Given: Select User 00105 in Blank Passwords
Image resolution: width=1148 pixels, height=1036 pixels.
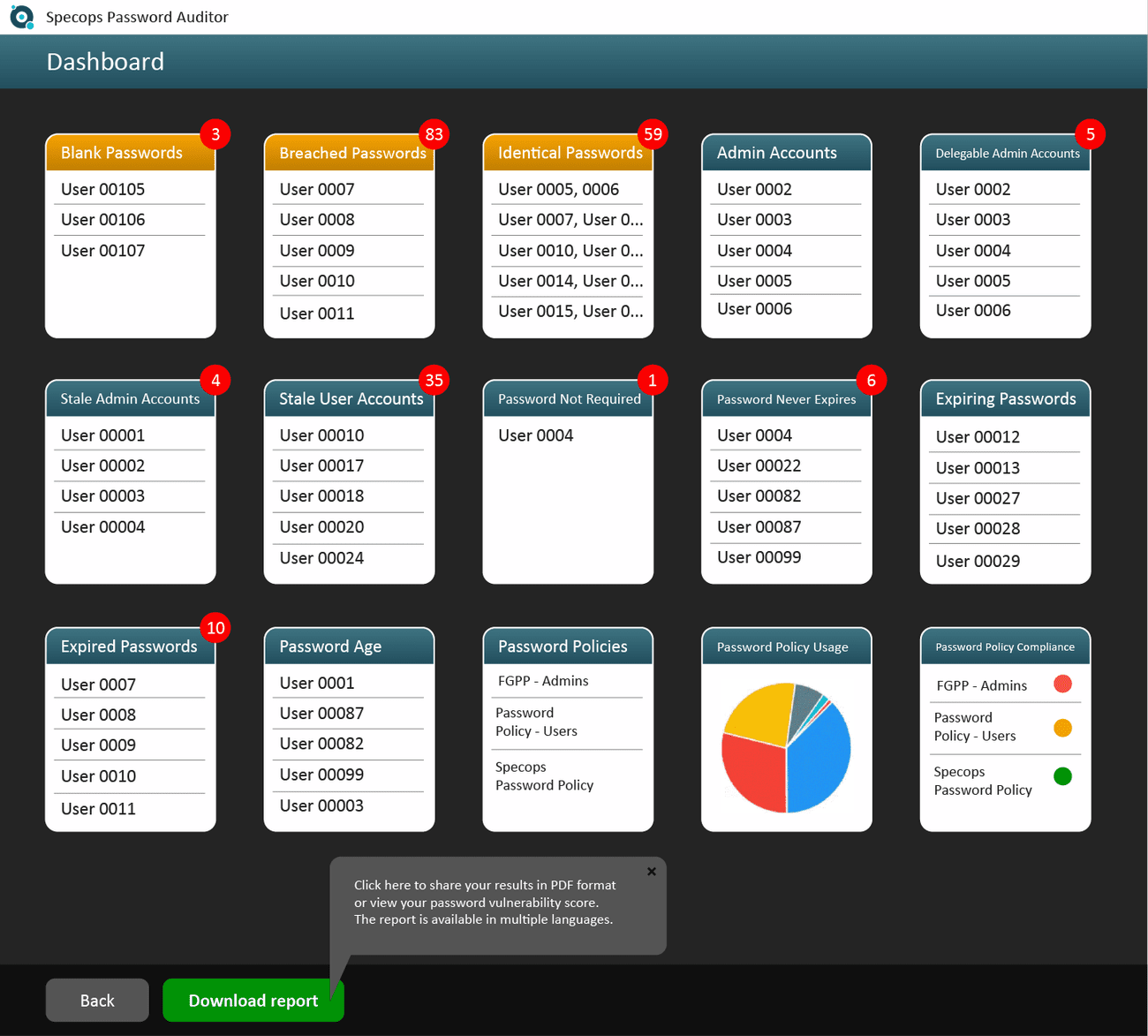Looking at the screenshot, I should coord(102,189).
